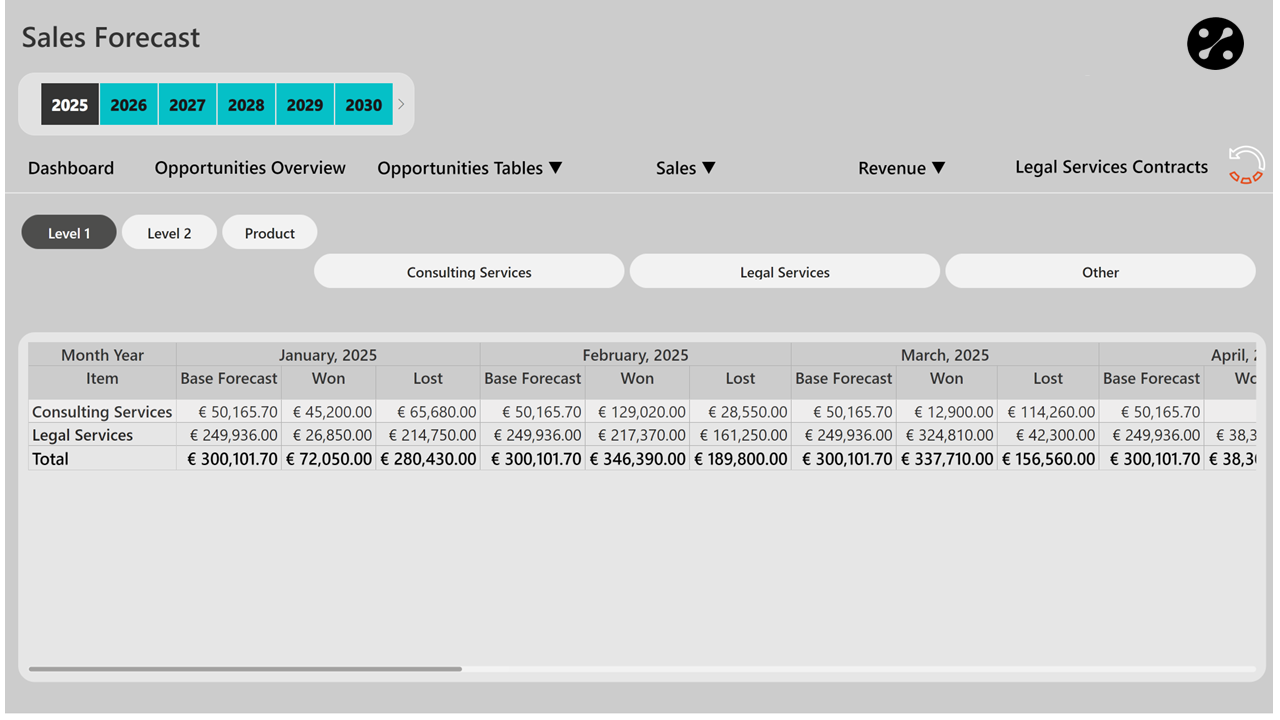The image size is (1280, 720).
Task: Click the reset filters arrow icon
Action: pos(1246,165)
